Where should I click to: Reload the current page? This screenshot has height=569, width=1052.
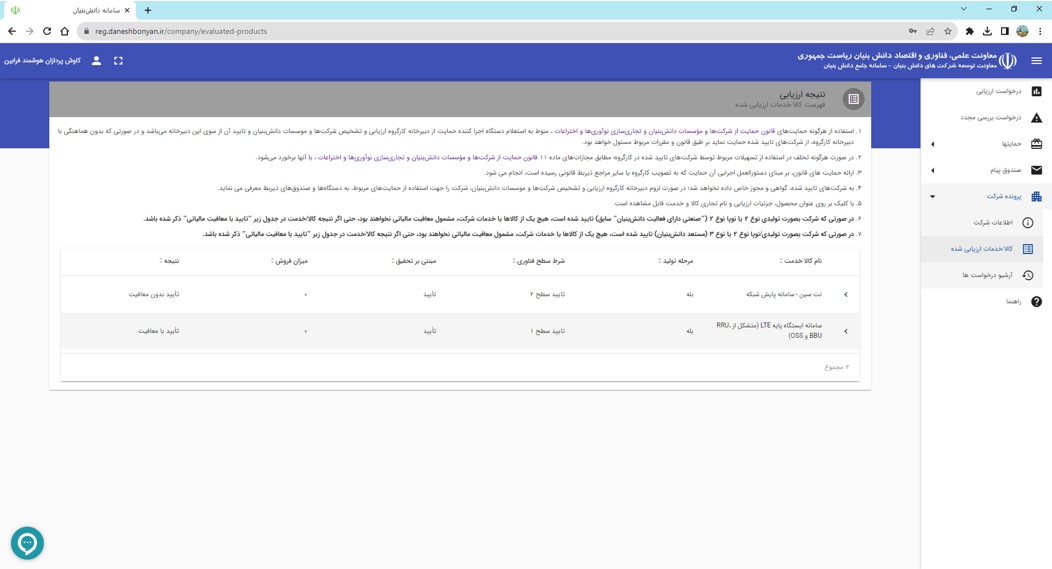[x=47, y=31]
